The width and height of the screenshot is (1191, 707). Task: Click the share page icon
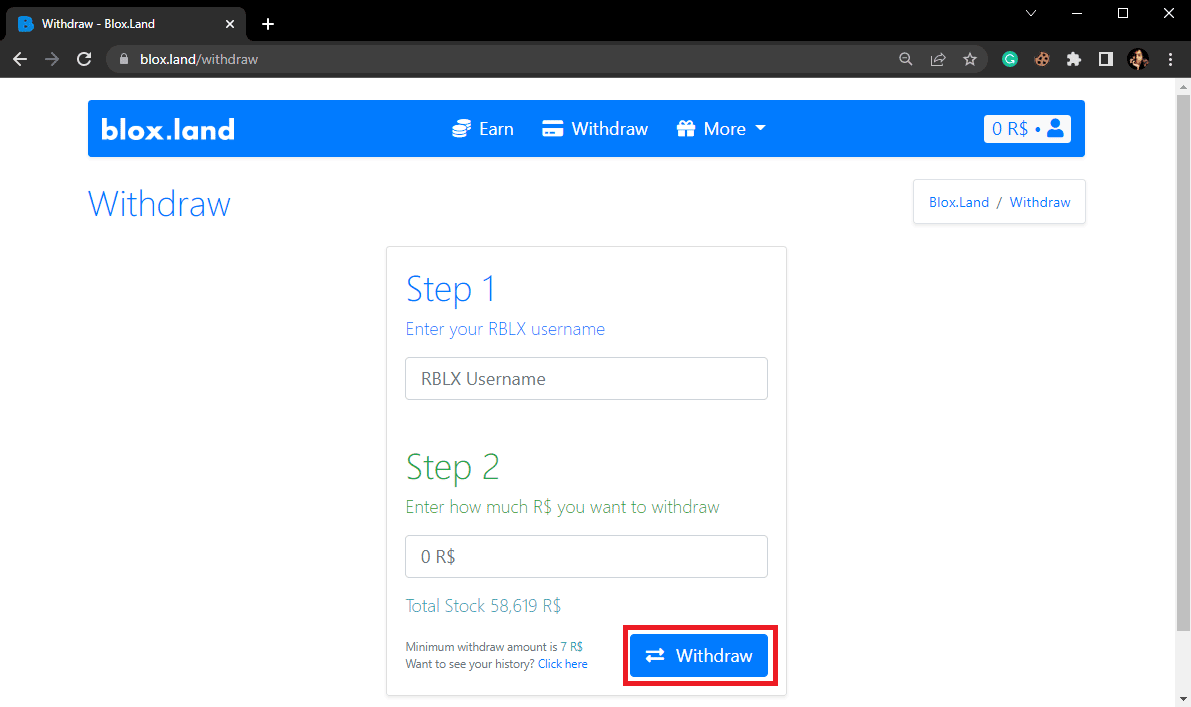pos(938,59)
